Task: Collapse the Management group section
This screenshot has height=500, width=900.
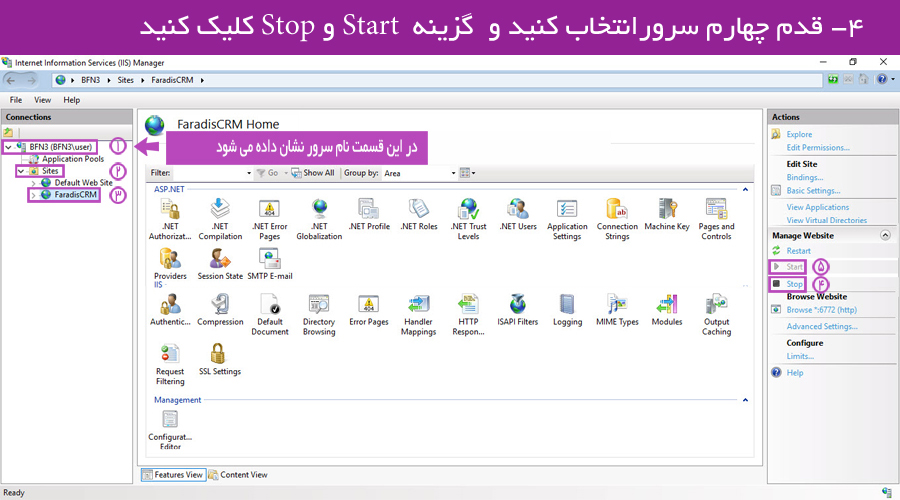Action: pos(745,400)
